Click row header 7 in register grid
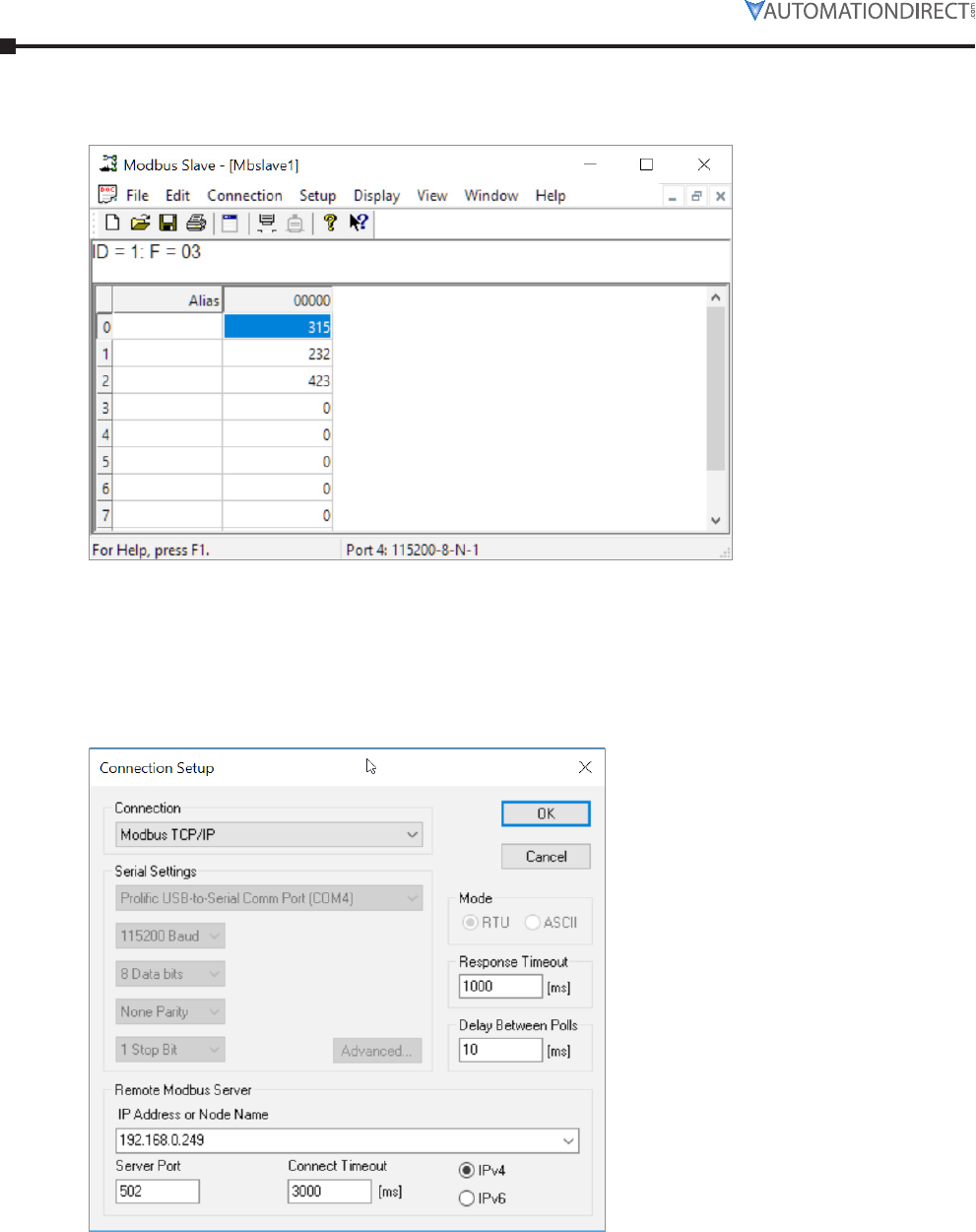This screenshot has width=976, height=1232. [x=104, y=515]
